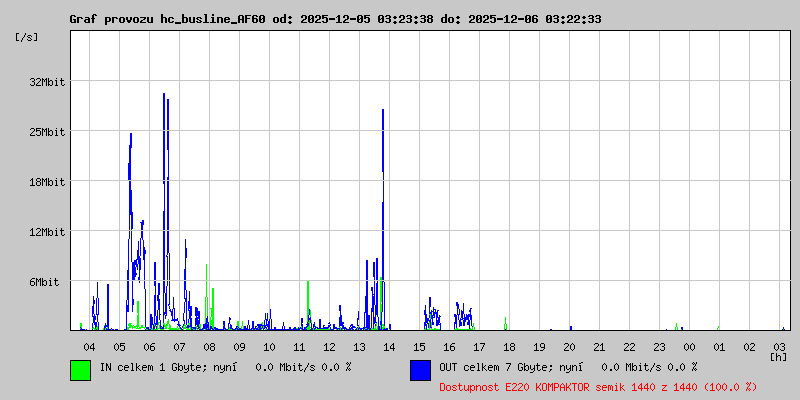This screenshot has height=400, width=800.
Task: Click the 6Mbit y-axis label
Action: pyautogui.click(x=44, y=282)
